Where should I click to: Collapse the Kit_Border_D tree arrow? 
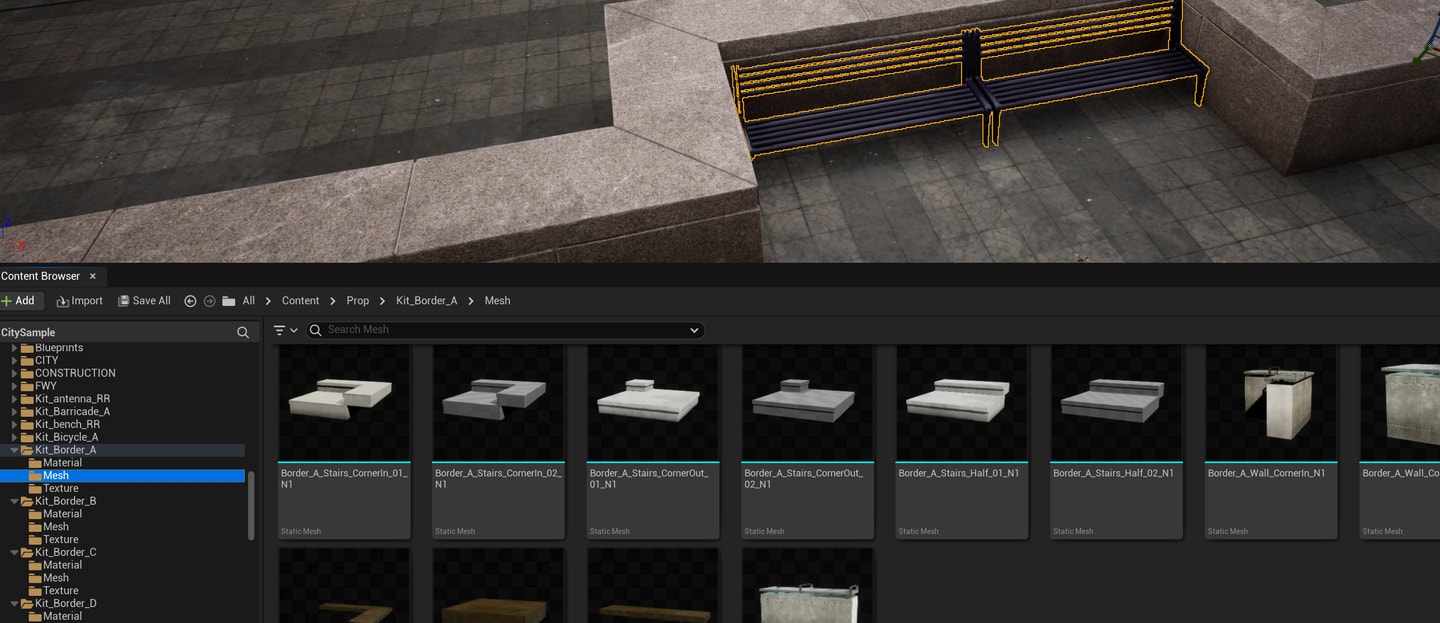pos(15,604)
